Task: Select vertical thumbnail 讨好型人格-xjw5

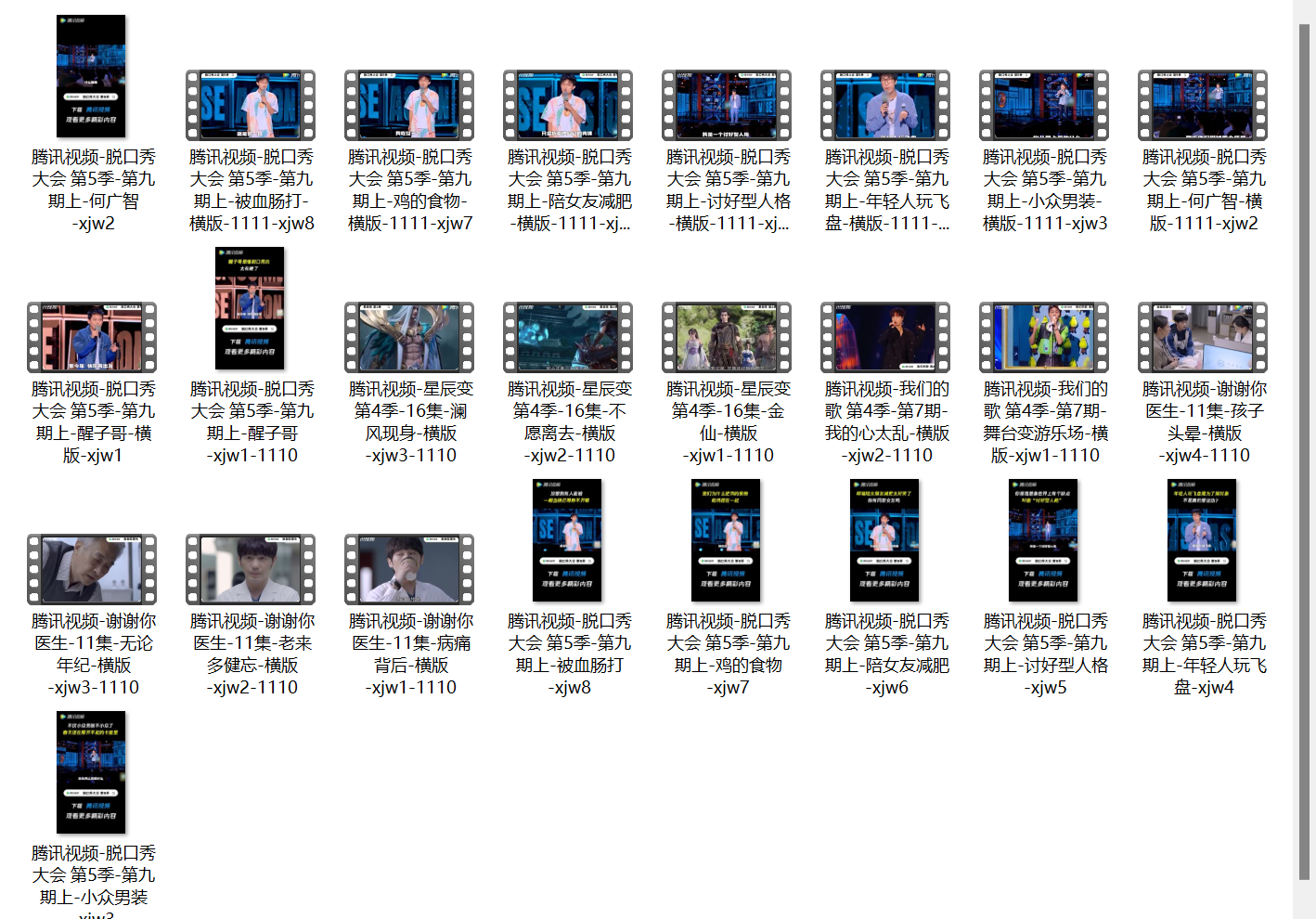Action: coord(1043,540)
